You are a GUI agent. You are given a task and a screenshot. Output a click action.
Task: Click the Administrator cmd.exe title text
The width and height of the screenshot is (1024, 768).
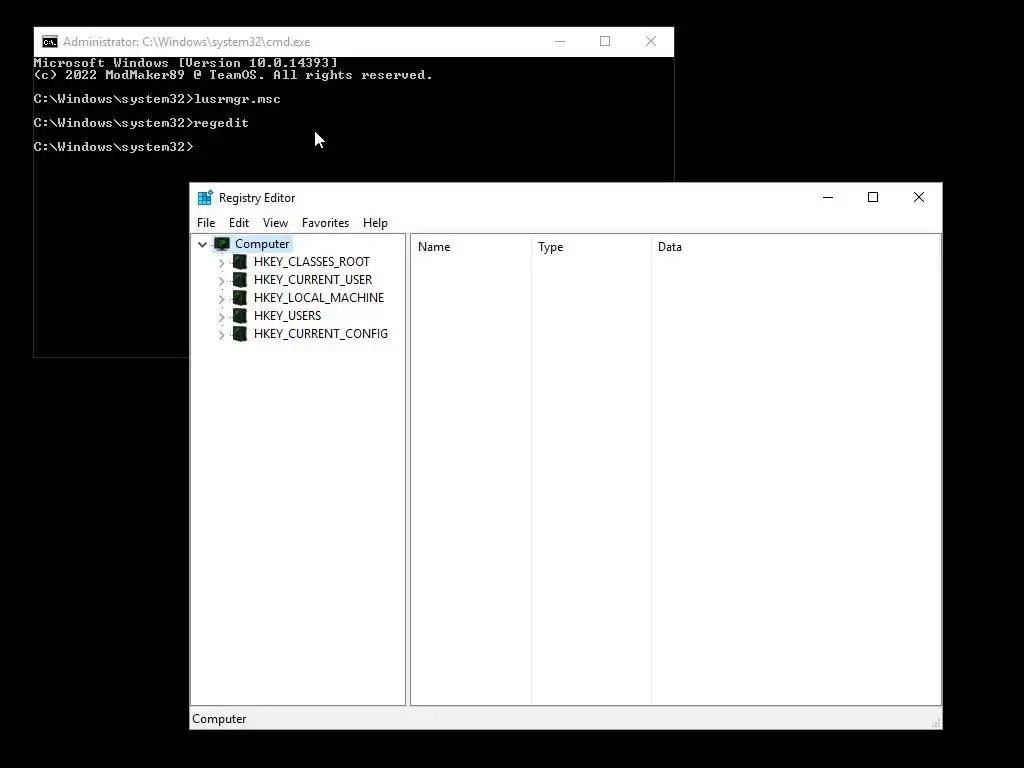click(x=186, y=42)
